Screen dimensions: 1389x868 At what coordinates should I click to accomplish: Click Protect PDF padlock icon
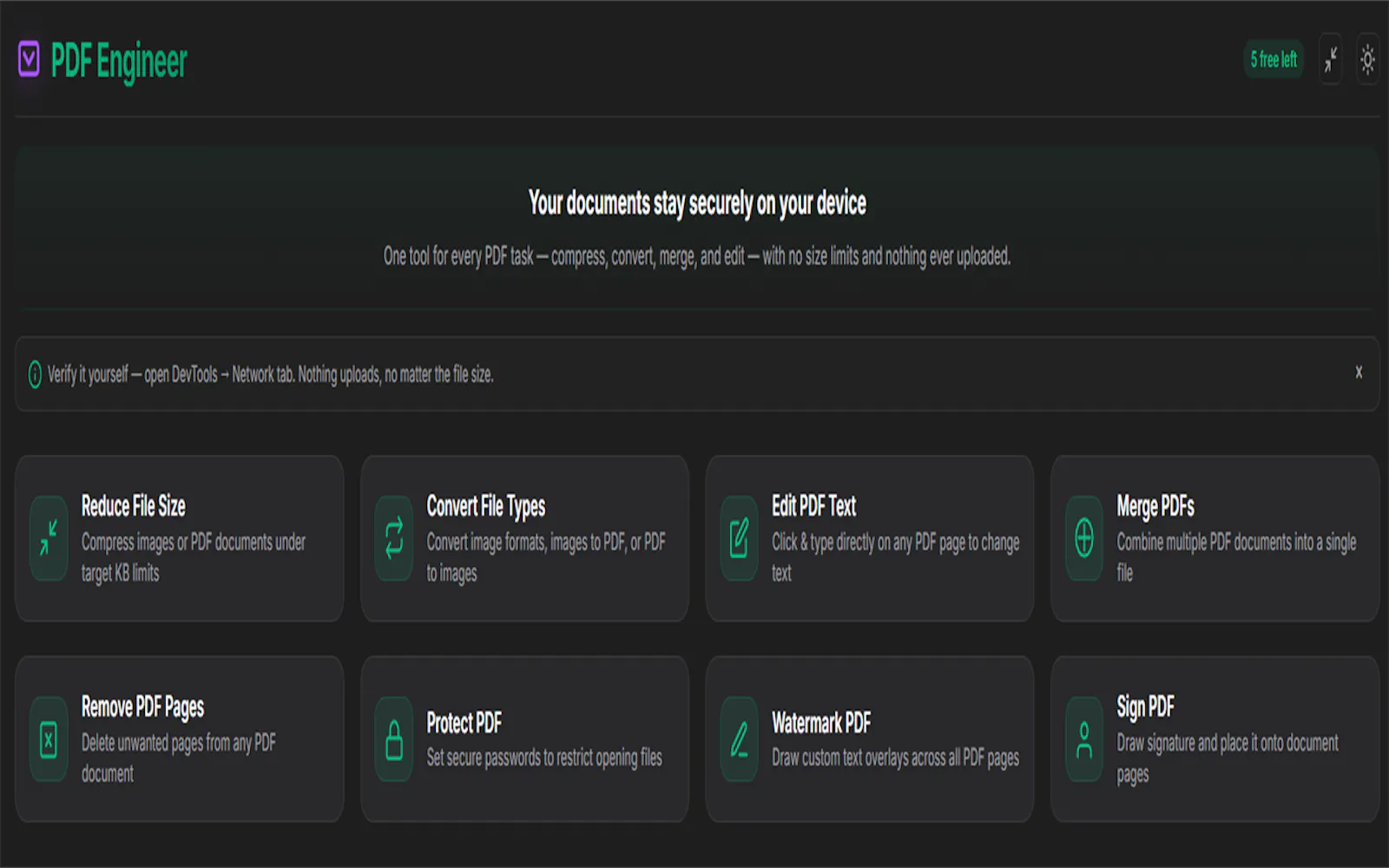pyautogui.click(x=394, y=740)
